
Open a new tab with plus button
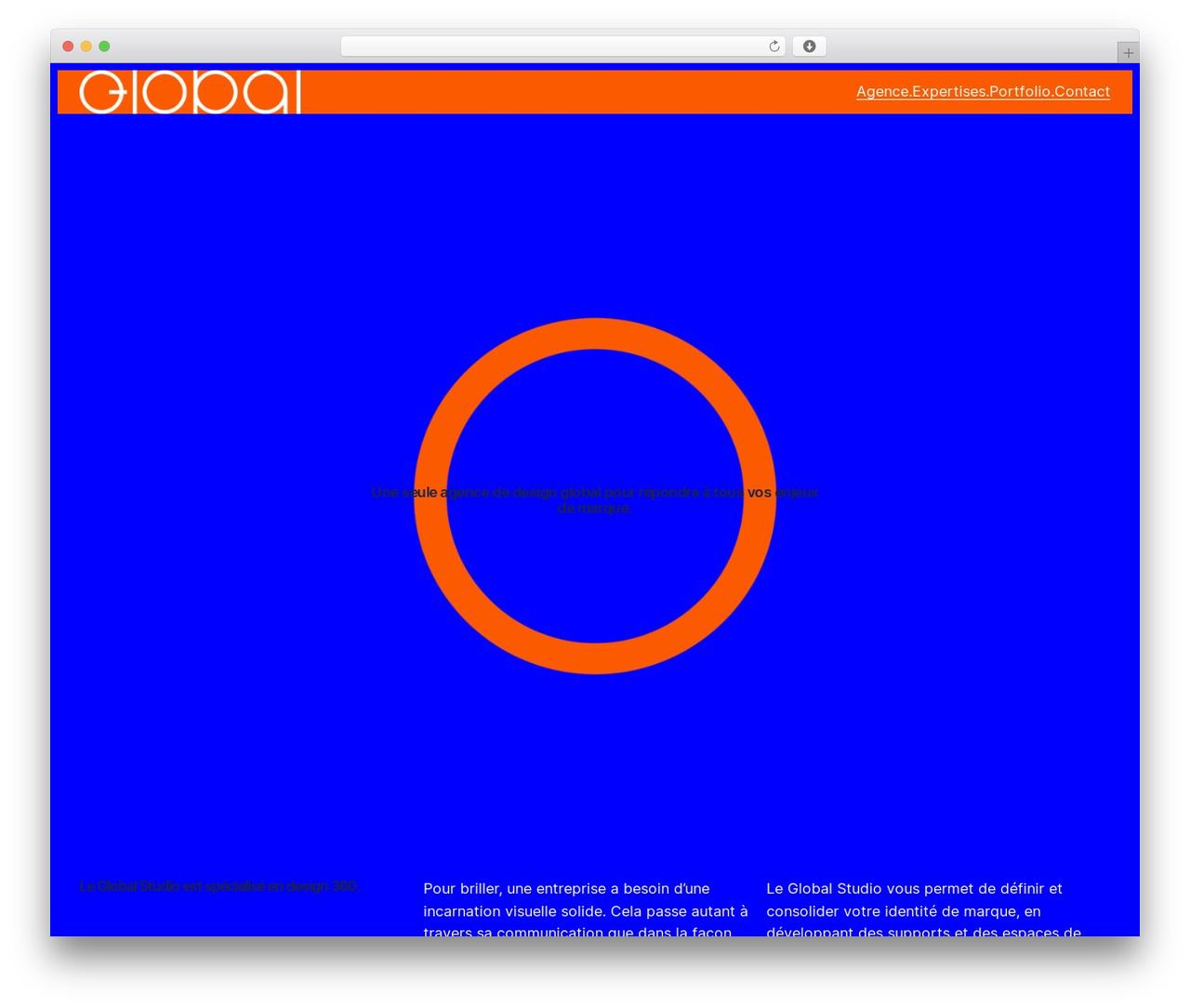point(1128,53)
